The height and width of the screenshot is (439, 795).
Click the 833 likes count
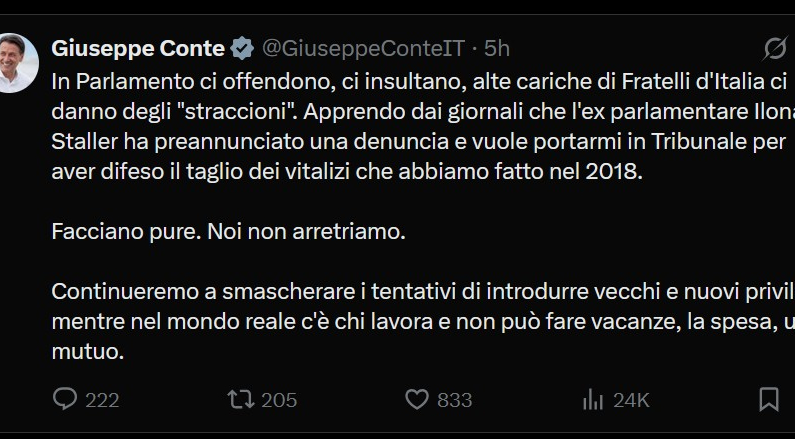pyautogui.click(x=455, y=400)
